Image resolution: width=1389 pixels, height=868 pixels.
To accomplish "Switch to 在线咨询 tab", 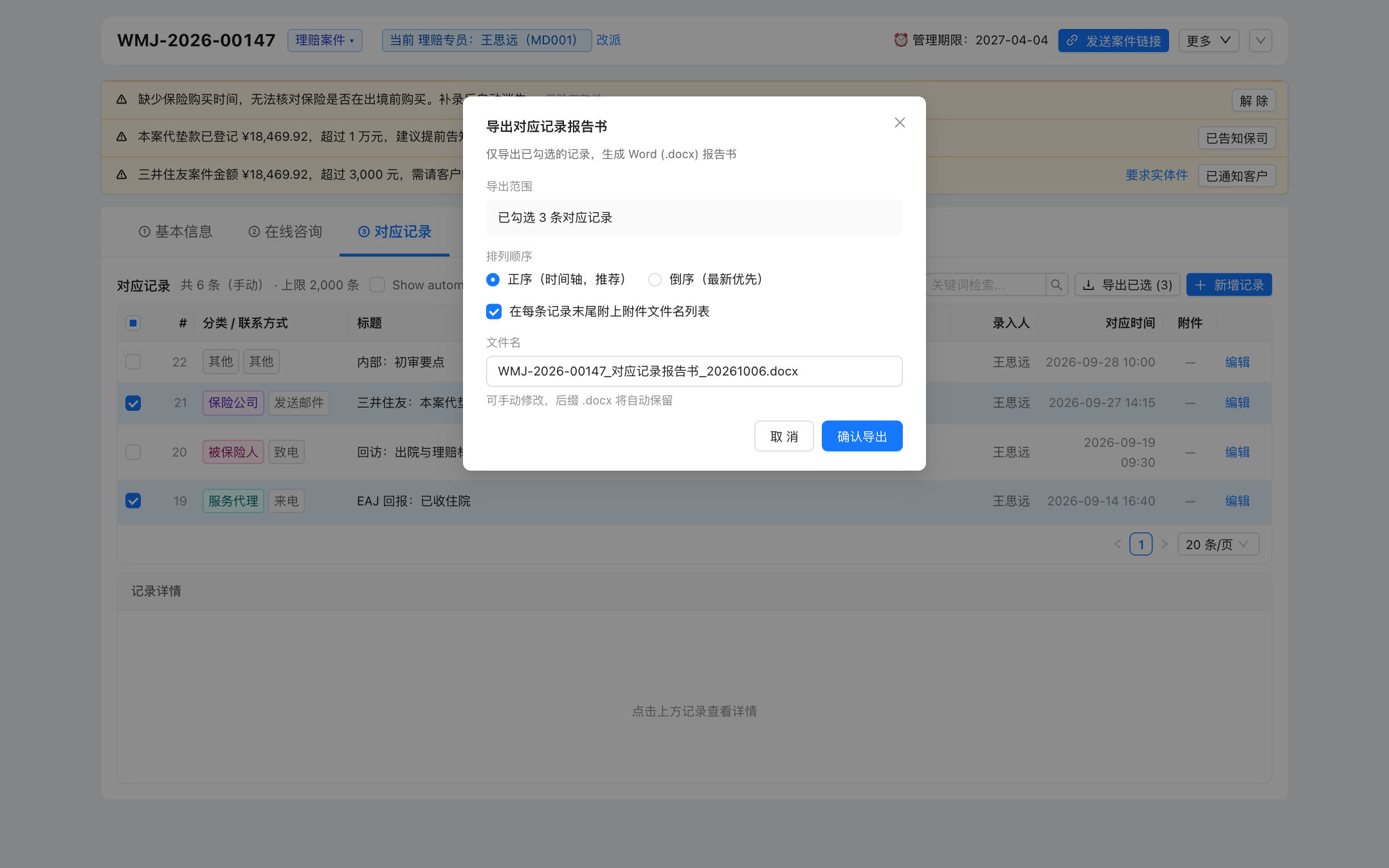I will 286,231.
